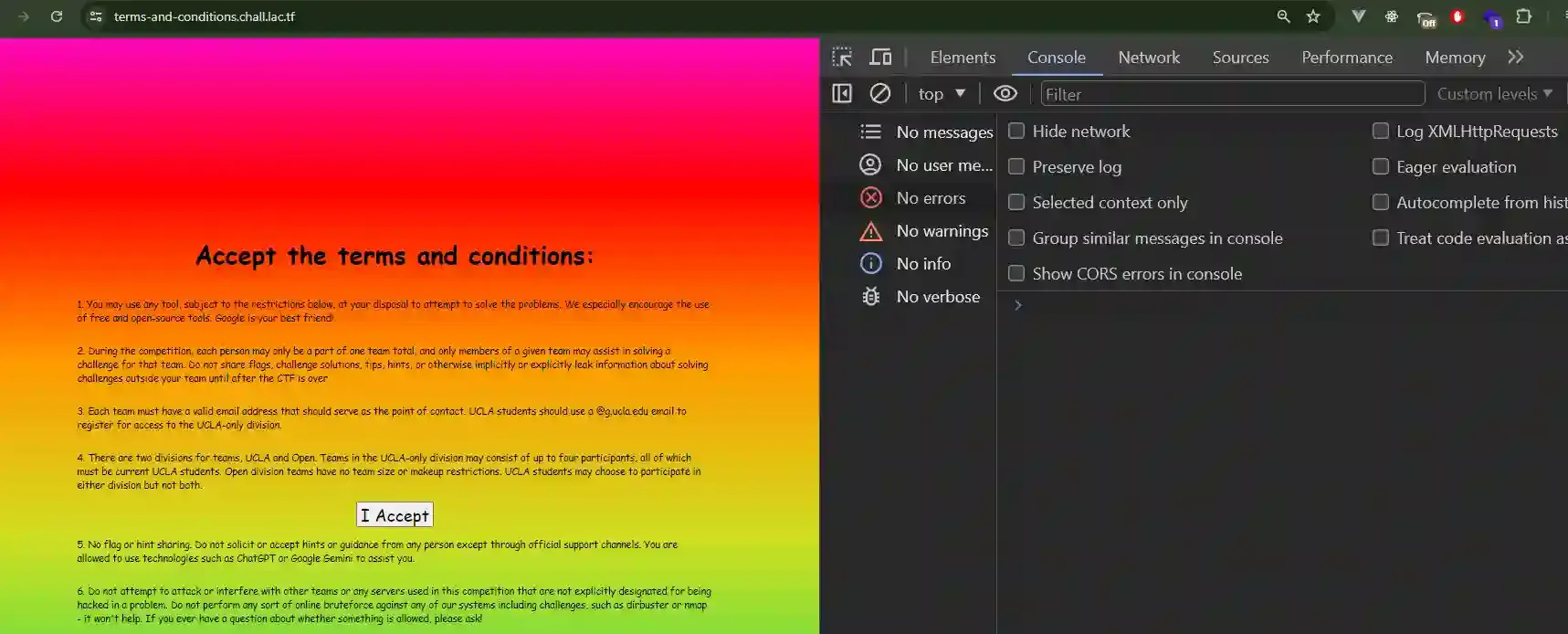1568x634 pixels.
Task: Open the browser extensions puzzle icon
Action: pos(1523,16)
